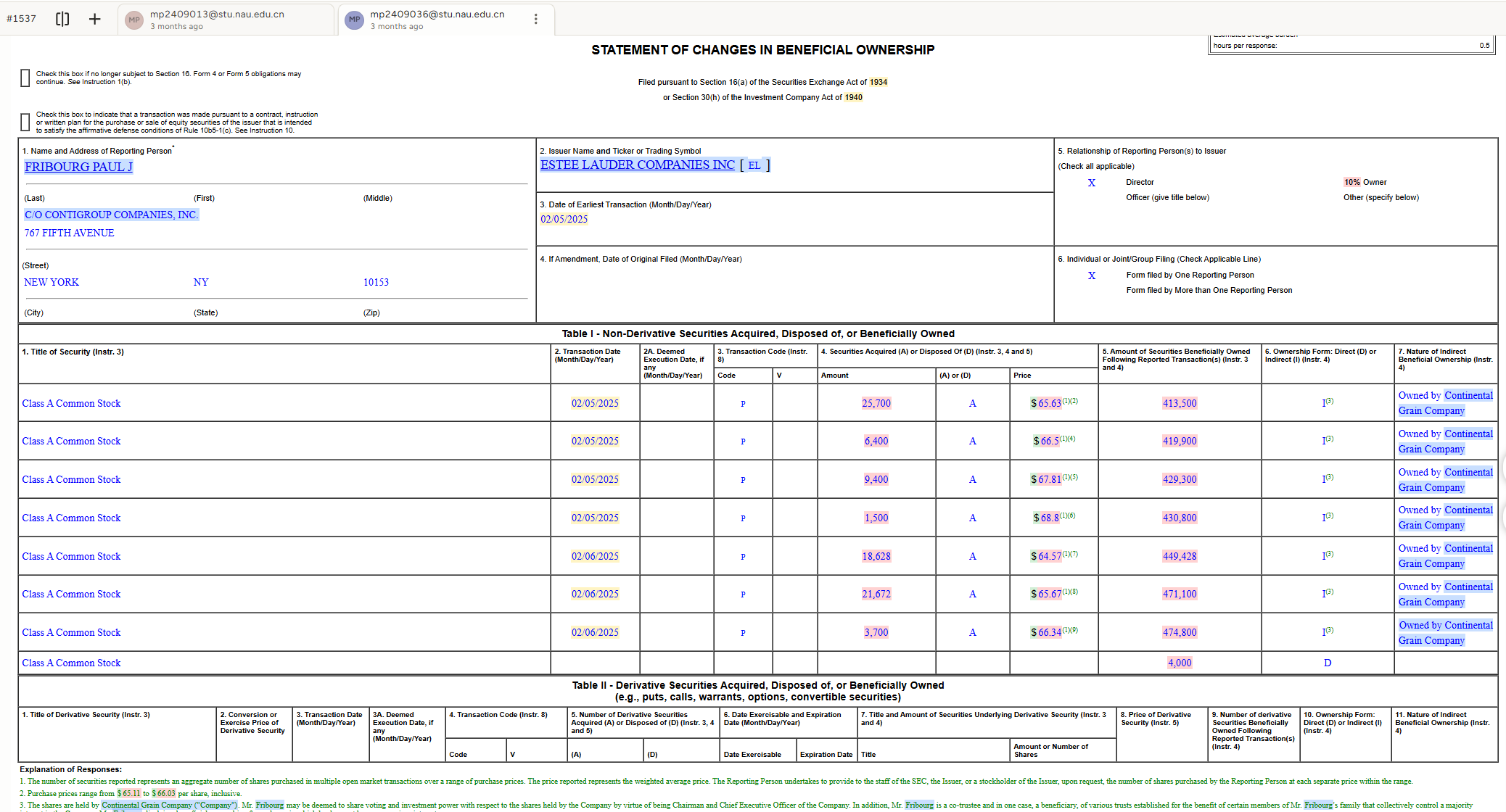Click the 'D' ownership form in the last row

(1328, 663)
